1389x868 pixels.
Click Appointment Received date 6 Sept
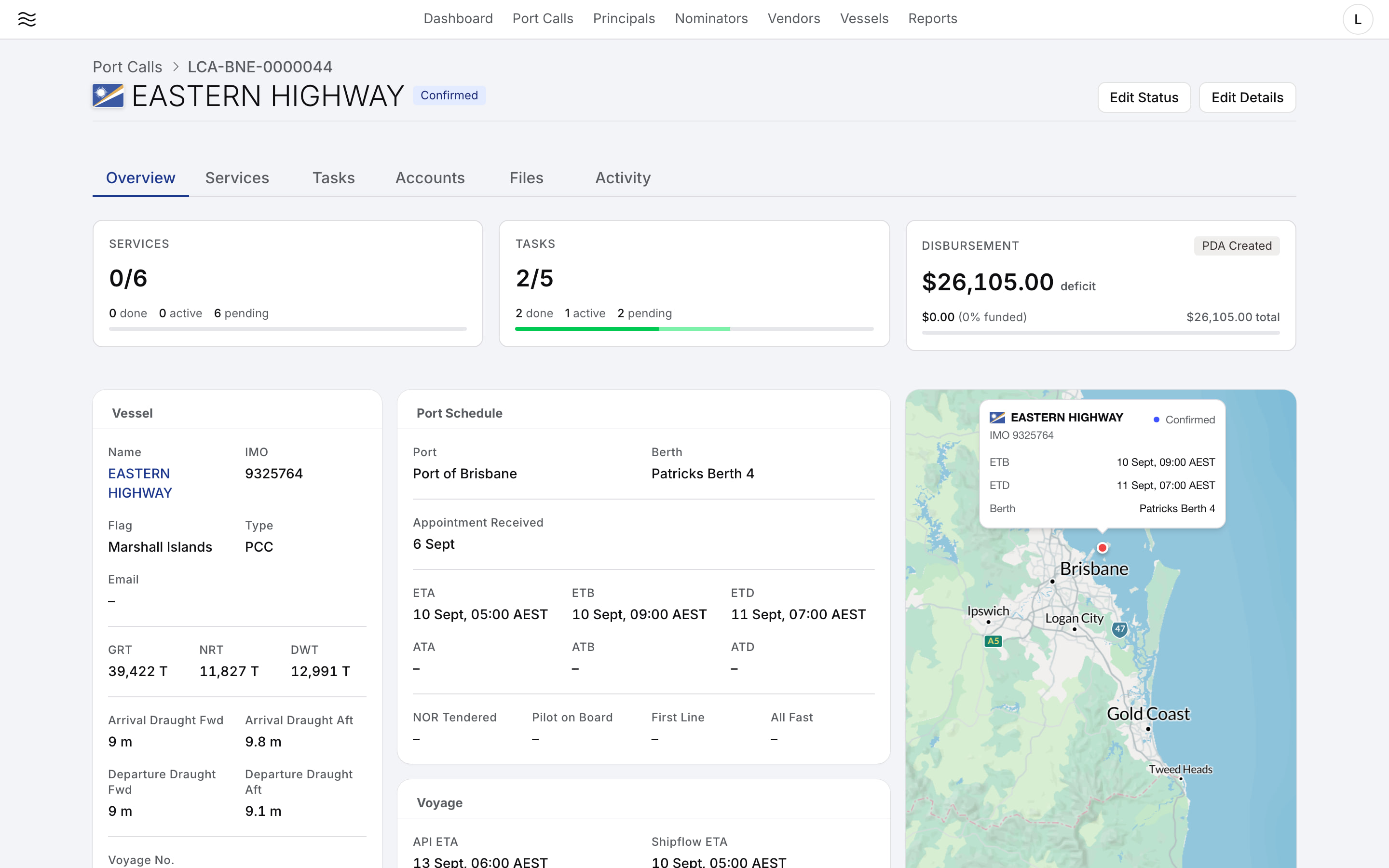click(x=434, y=544)
